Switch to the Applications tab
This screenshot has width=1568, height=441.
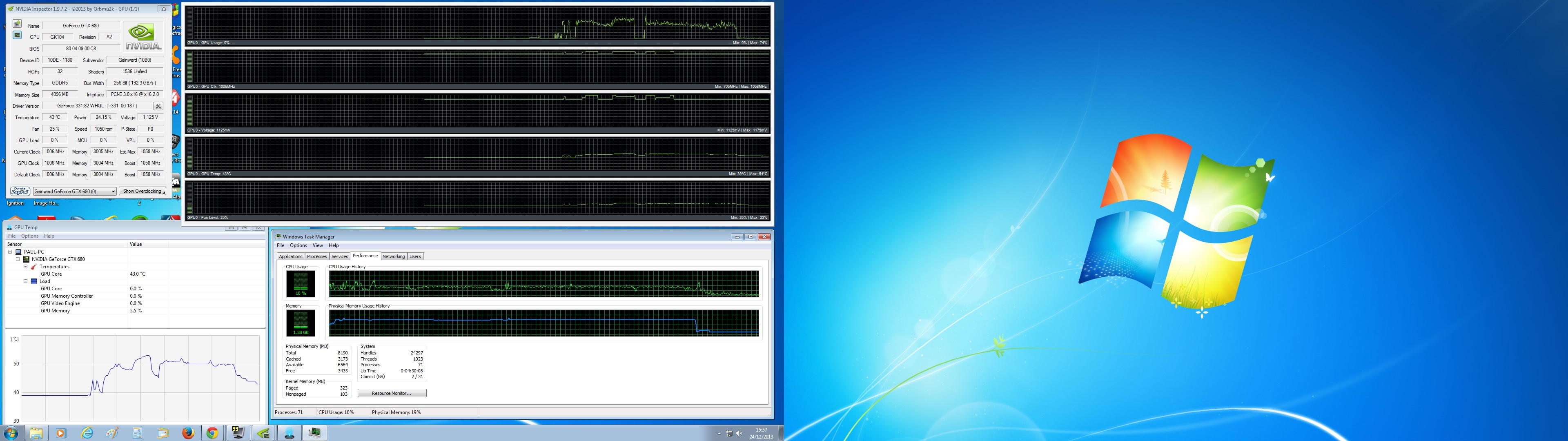coord(290,256)
